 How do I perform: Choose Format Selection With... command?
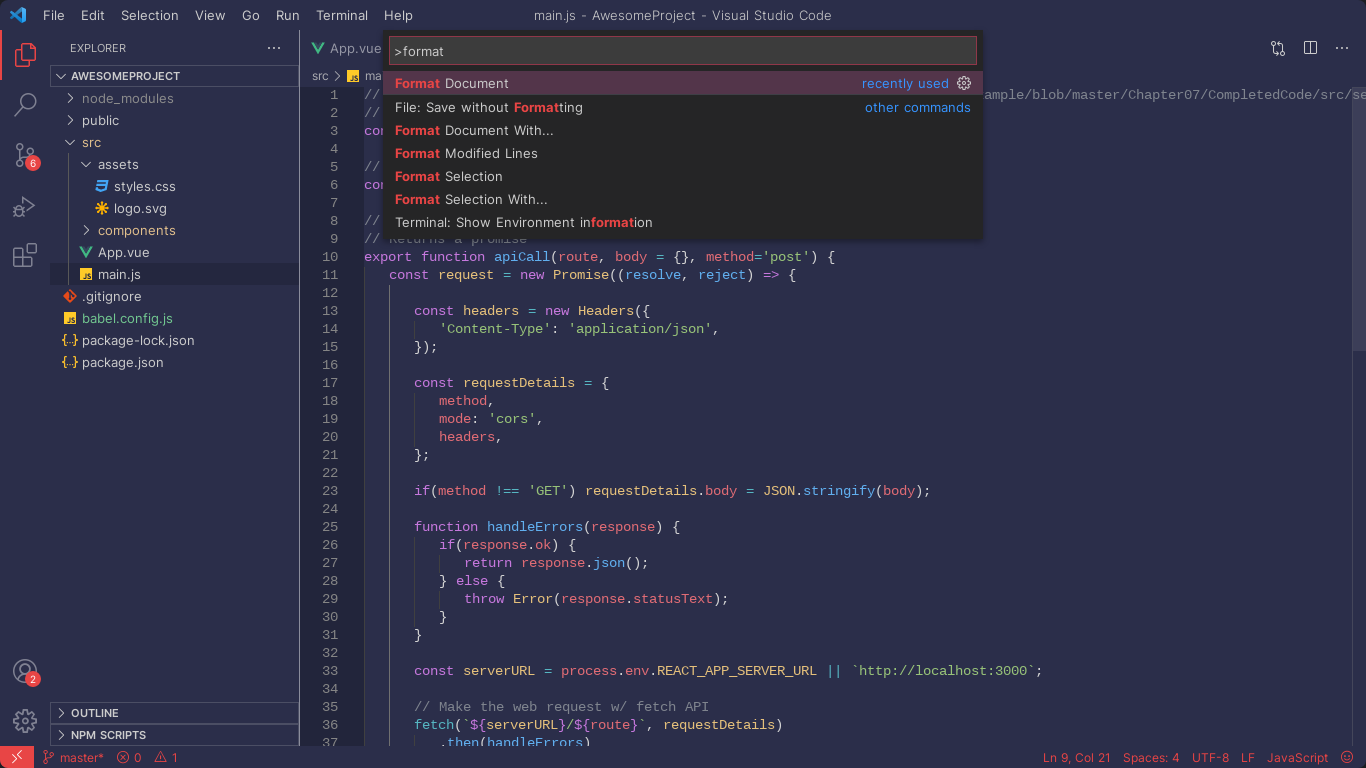683,199
